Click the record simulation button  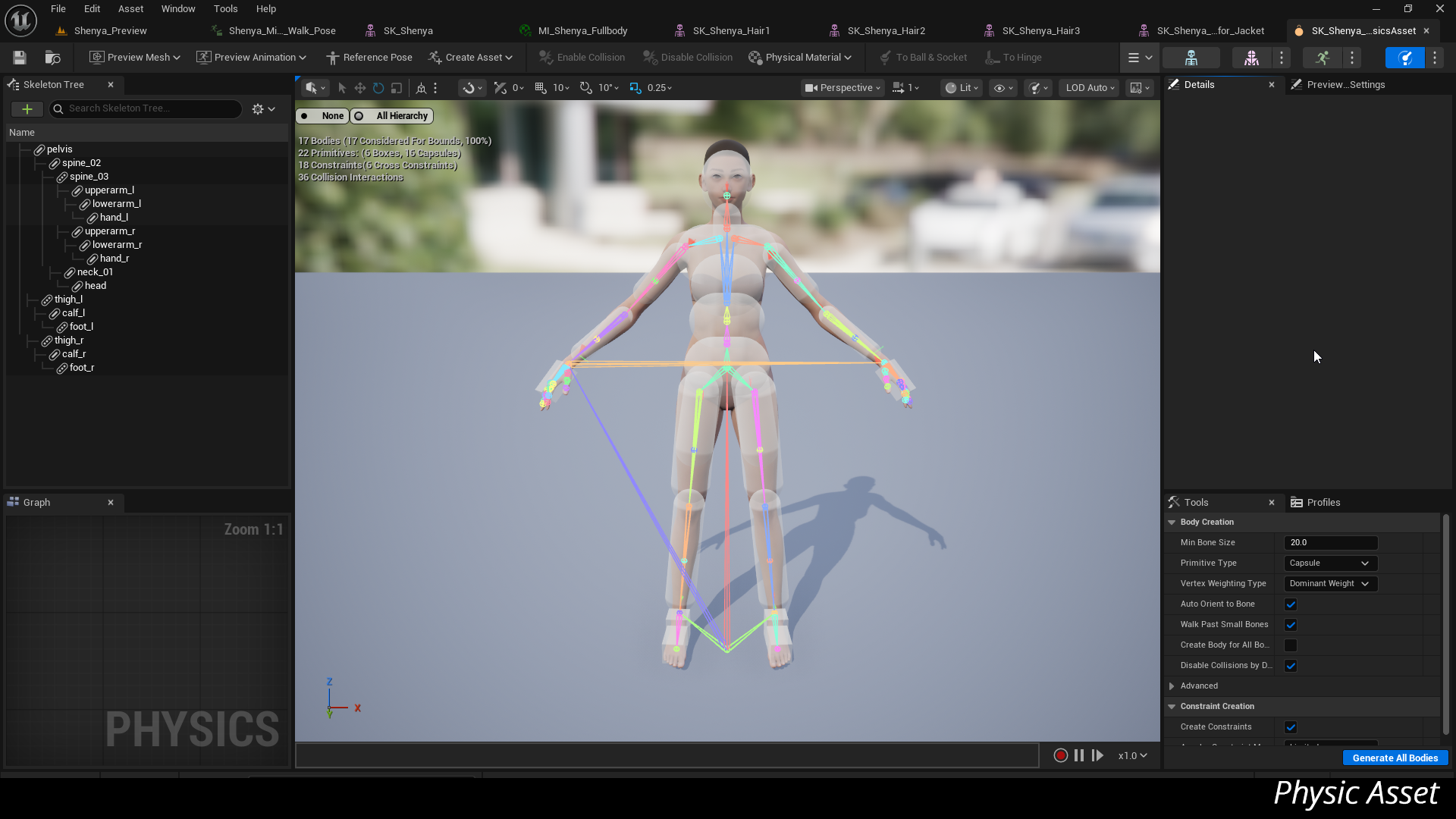coord(1060,755)
